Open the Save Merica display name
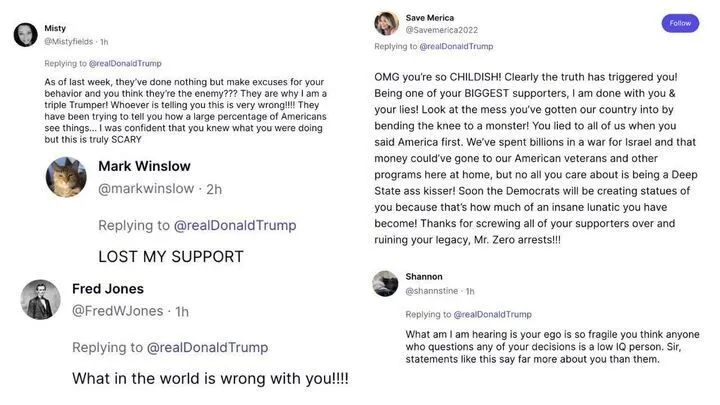Image resolution: width=720 pixels, height=405 pixels. point(429,18)
